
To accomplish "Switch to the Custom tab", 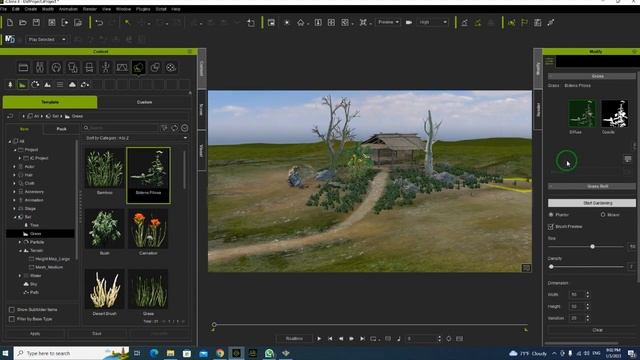I will point(144,102).
